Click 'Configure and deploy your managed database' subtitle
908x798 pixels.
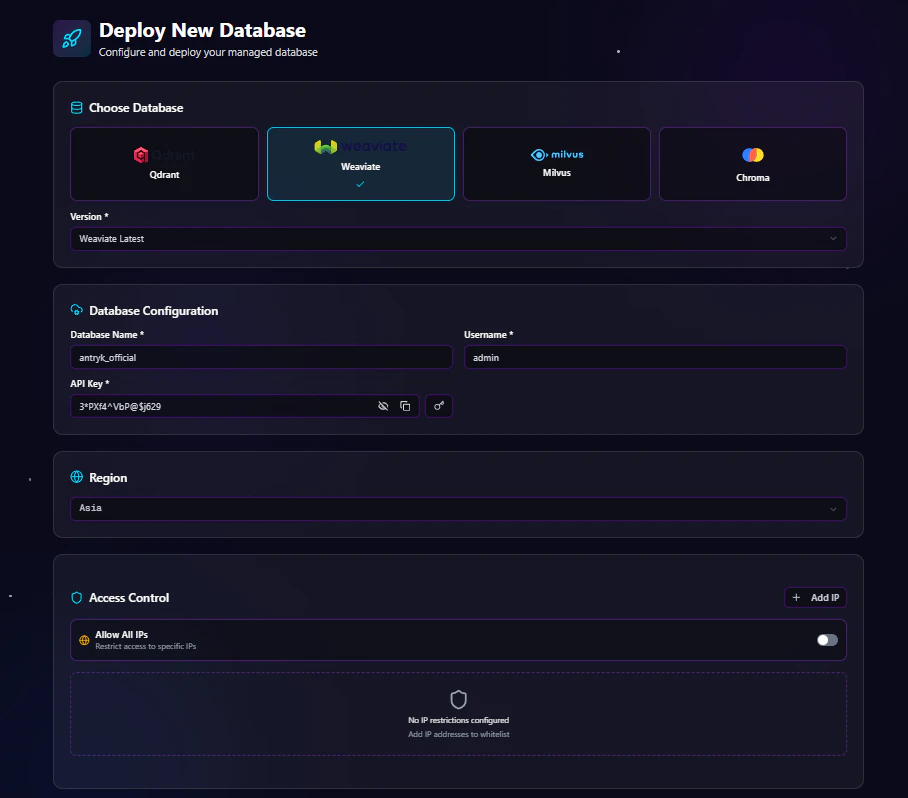(208, 52)
